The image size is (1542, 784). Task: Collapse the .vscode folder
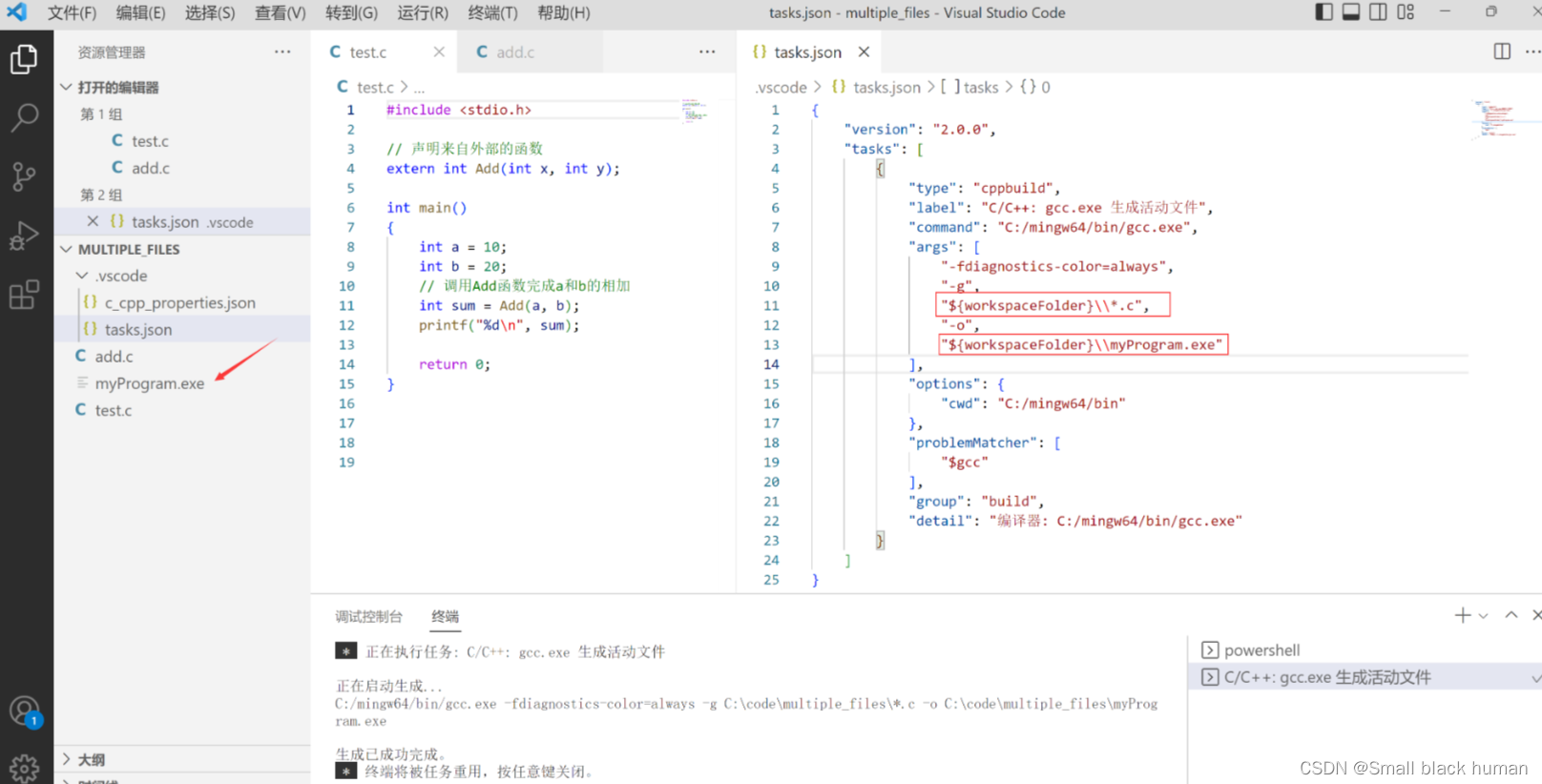pos(82,276)
